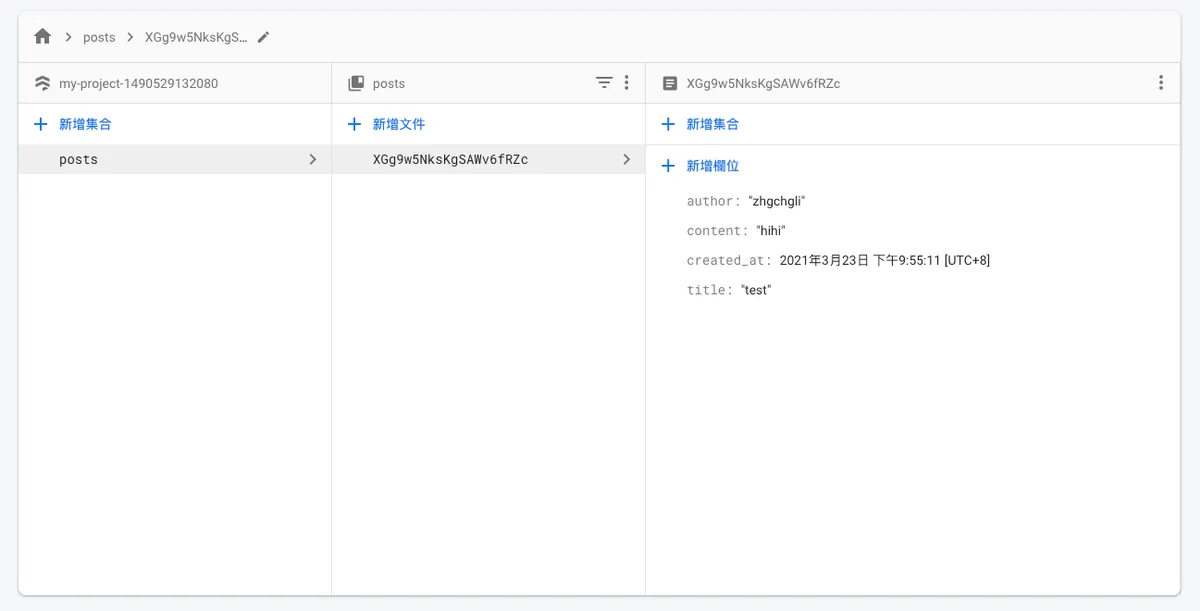Click 新增集合 in the project column
1200x611 pixels.
84,124
